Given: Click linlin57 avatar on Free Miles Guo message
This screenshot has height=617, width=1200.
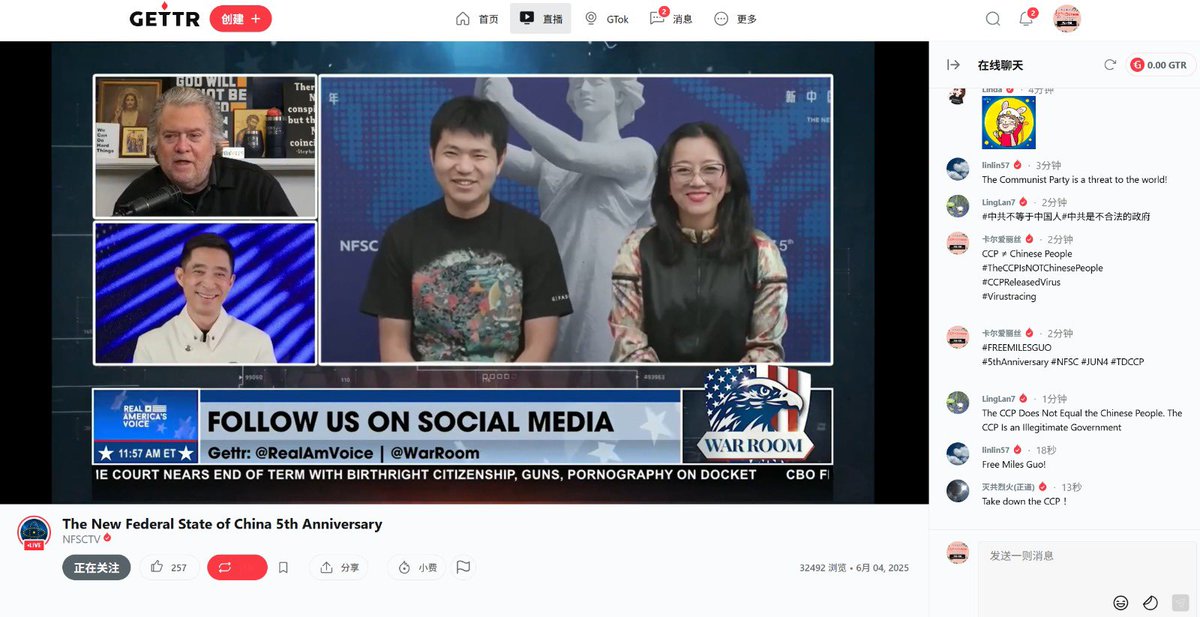Looking at the screenshot, I should (x=957, y=454).
